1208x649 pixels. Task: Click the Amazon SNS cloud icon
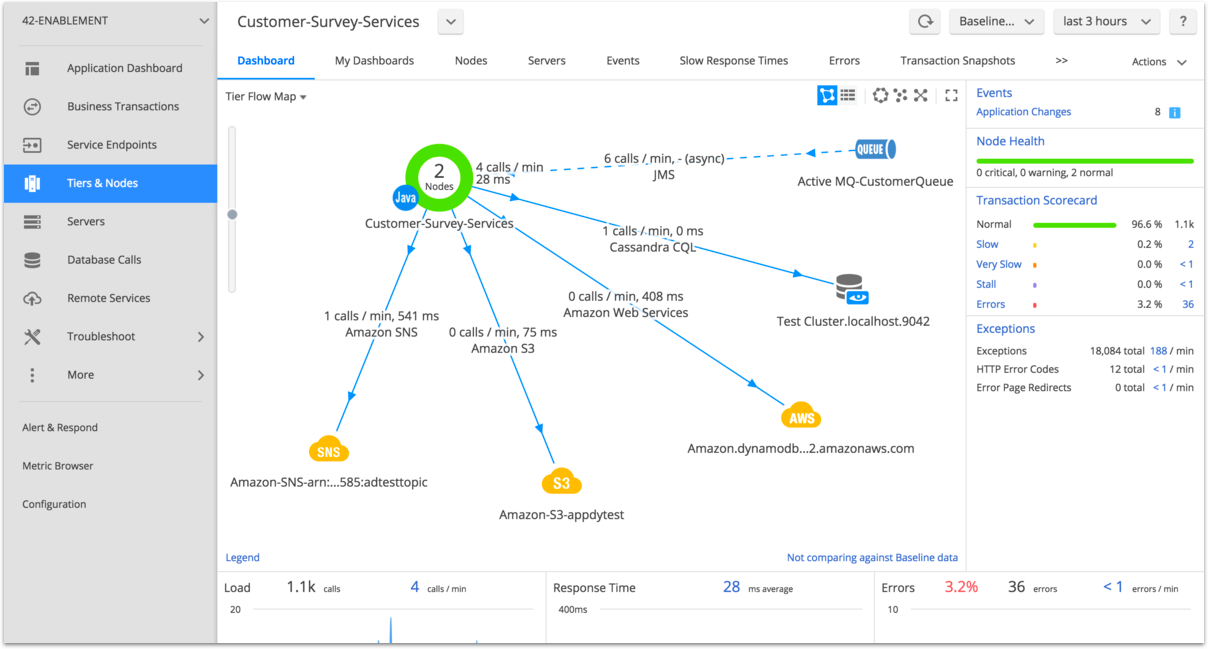329,450
